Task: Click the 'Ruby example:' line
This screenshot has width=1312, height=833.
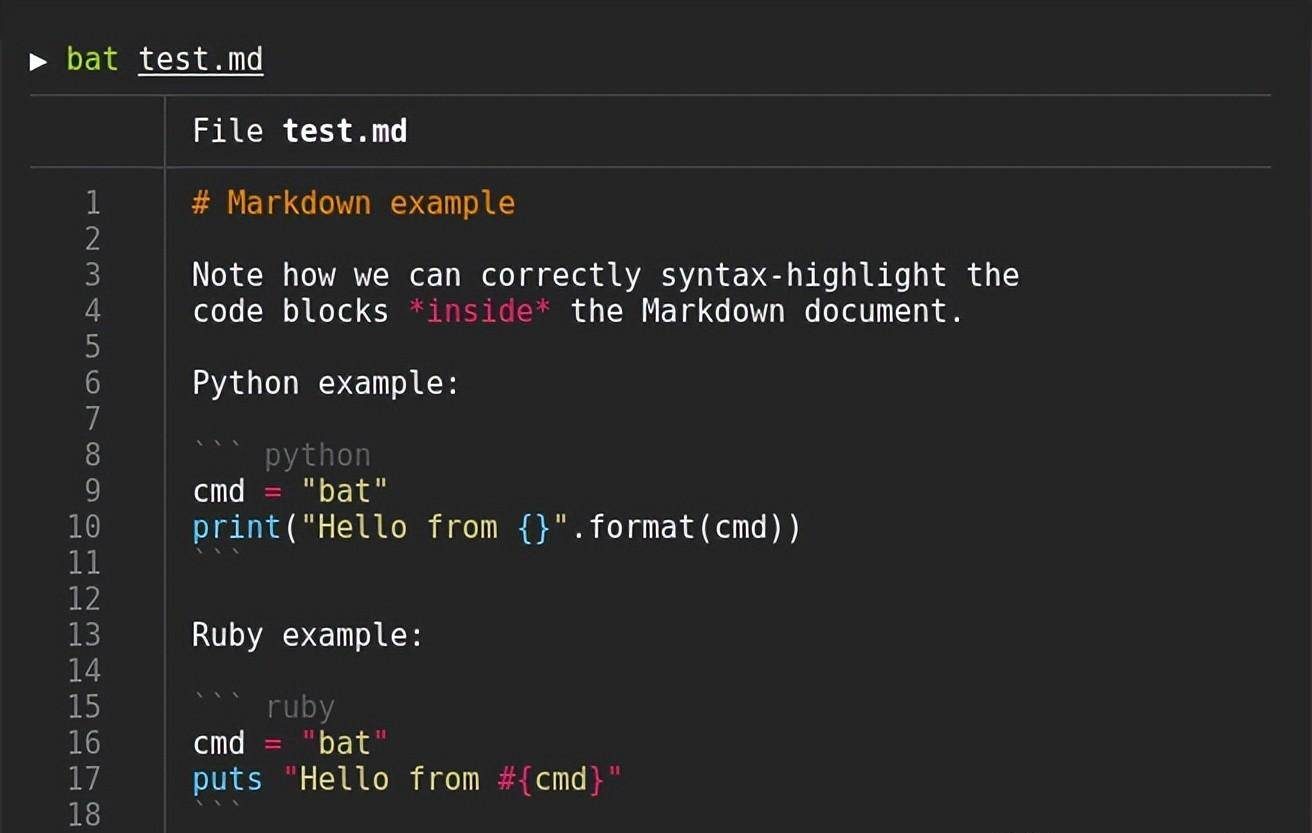Action: (308, 635)
